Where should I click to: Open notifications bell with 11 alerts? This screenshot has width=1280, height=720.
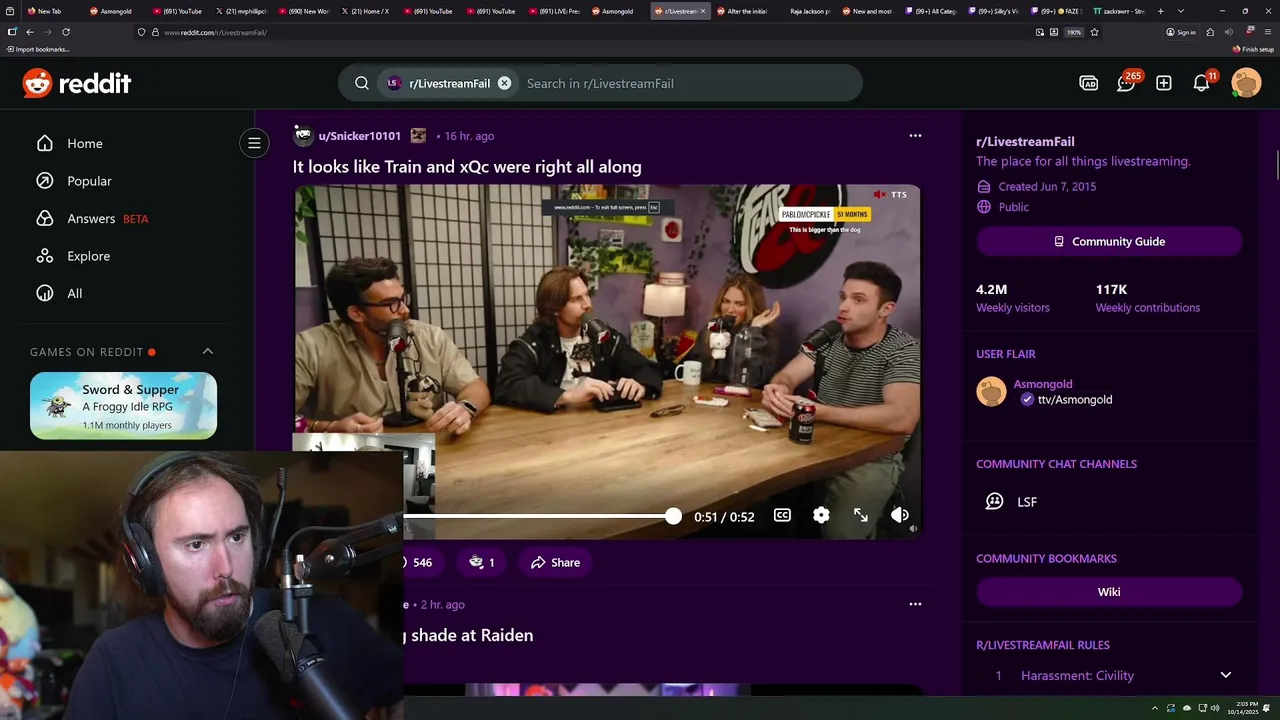[1203, 83]
